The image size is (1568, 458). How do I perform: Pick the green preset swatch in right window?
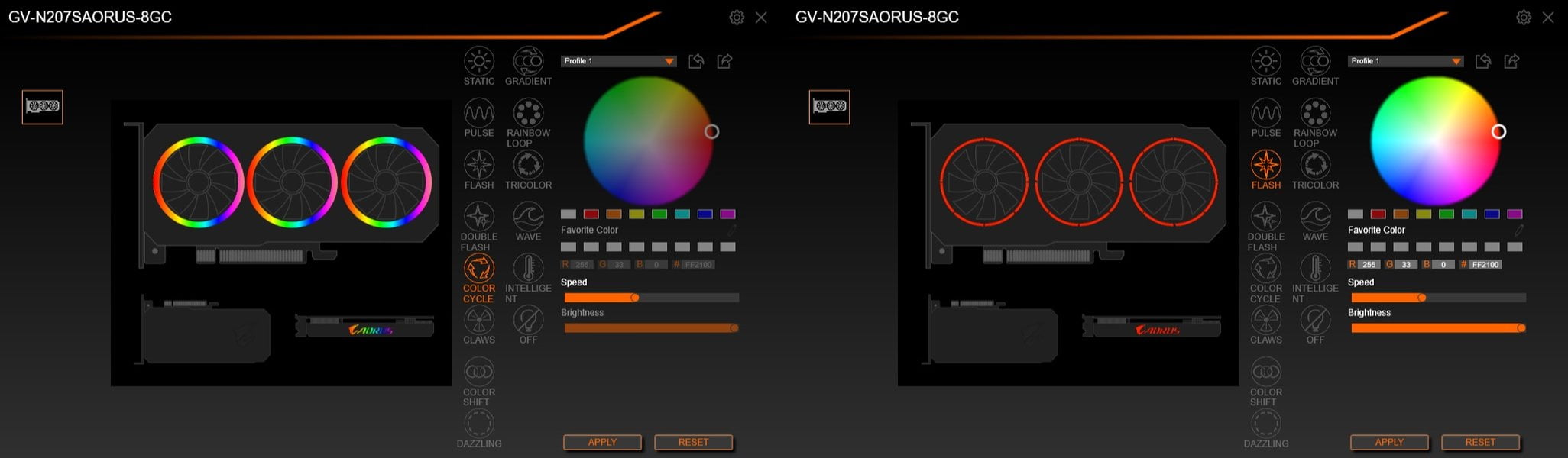(1447, 214)
